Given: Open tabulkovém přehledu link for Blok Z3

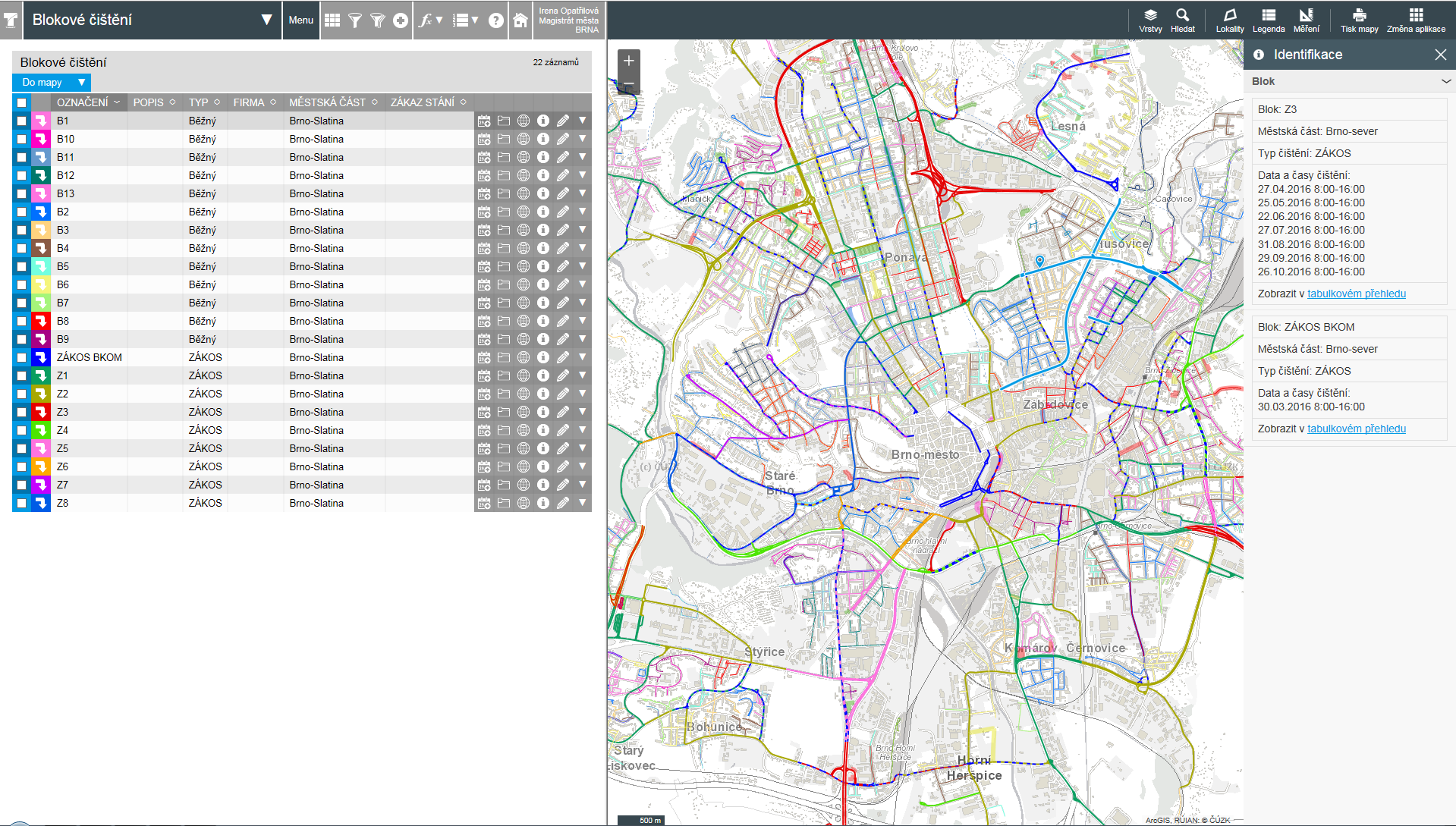Looking at the screenshot, I should pyautogui.click(x=1356, y=294).
